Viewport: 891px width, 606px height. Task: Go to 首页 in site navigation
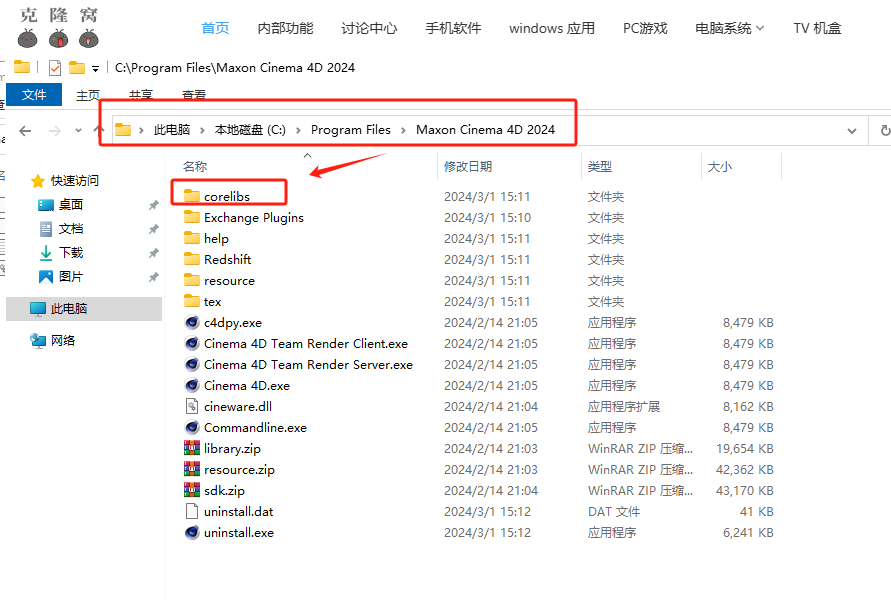[x=215, y=28]
